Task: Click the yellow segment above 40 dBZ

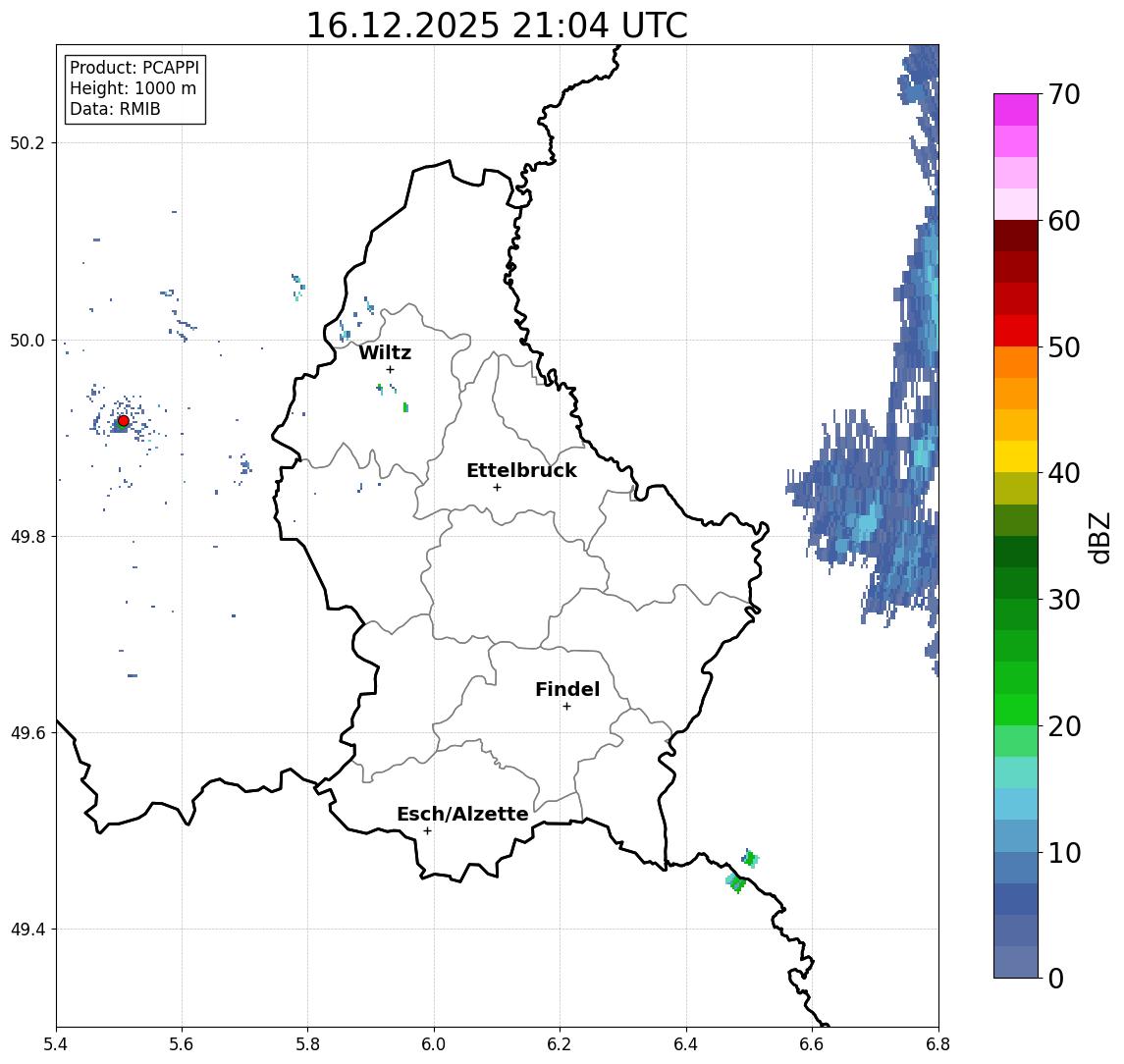Action: coord(1016,456)
